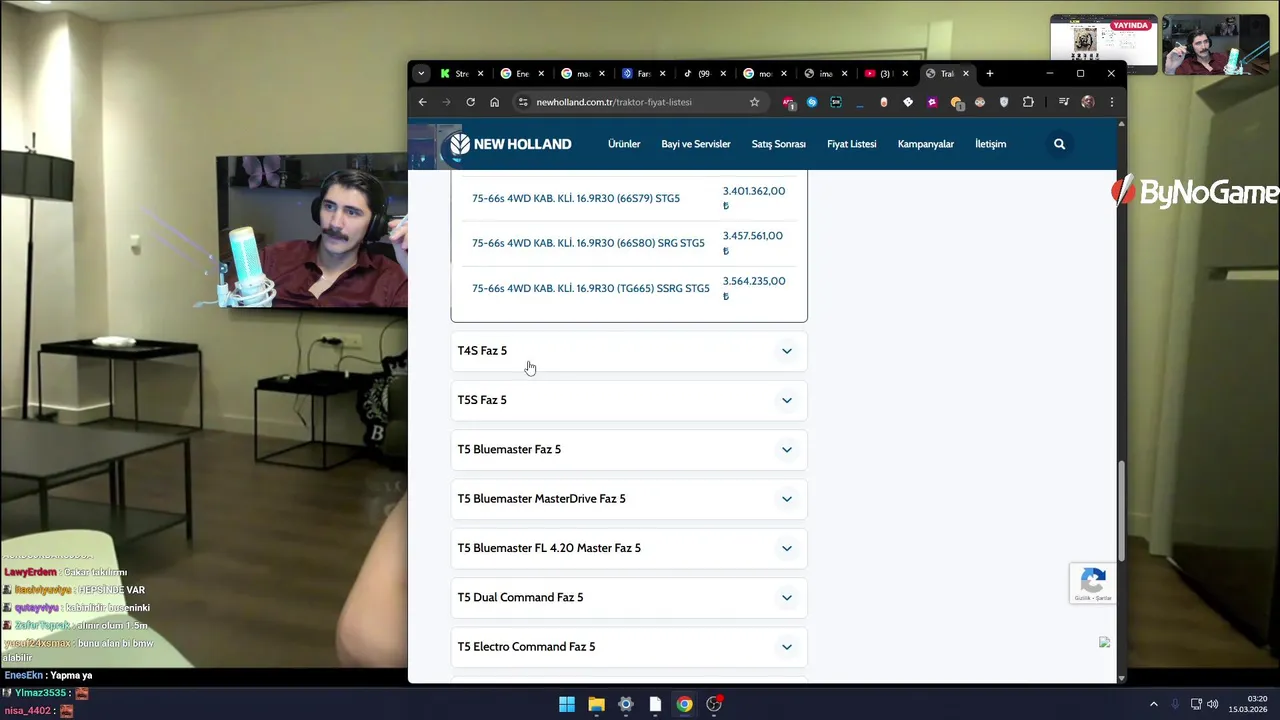Open the Fiyat Listesi menu
Screen dimensions: 1280x720
pos(852,144)
